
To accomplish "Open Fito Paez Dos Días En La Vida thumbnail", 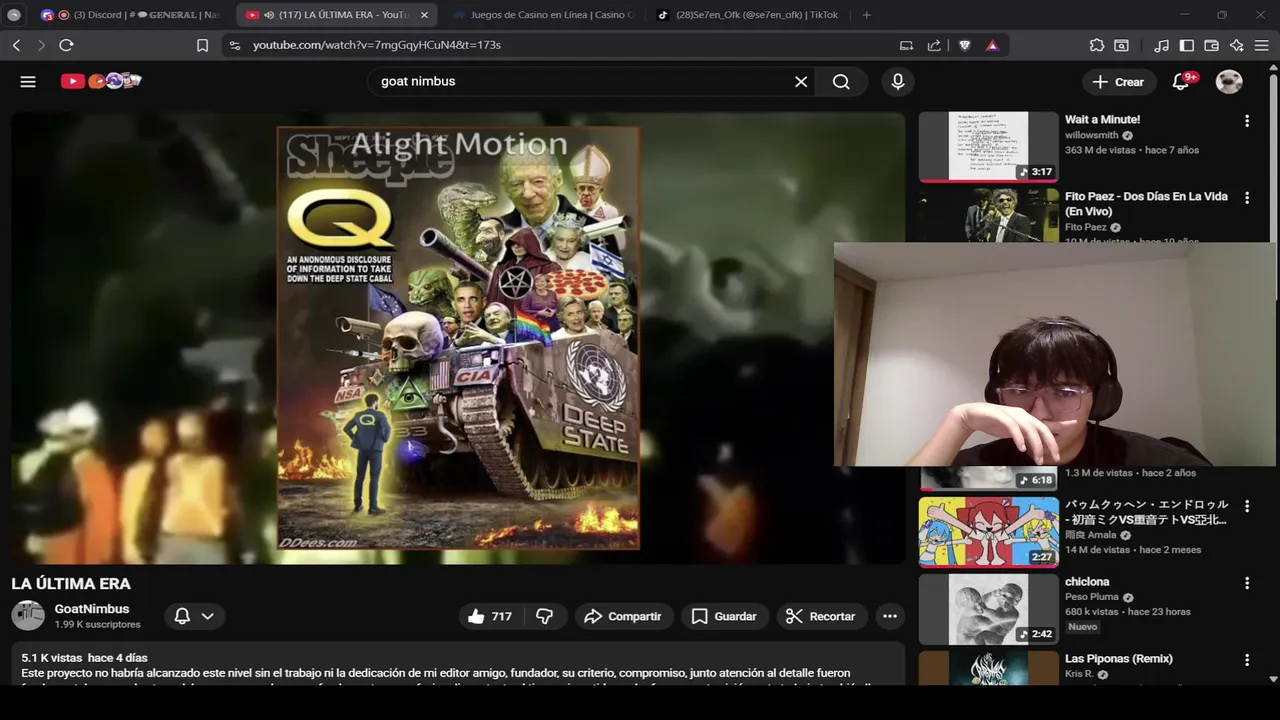I will (x=988, y=215).
